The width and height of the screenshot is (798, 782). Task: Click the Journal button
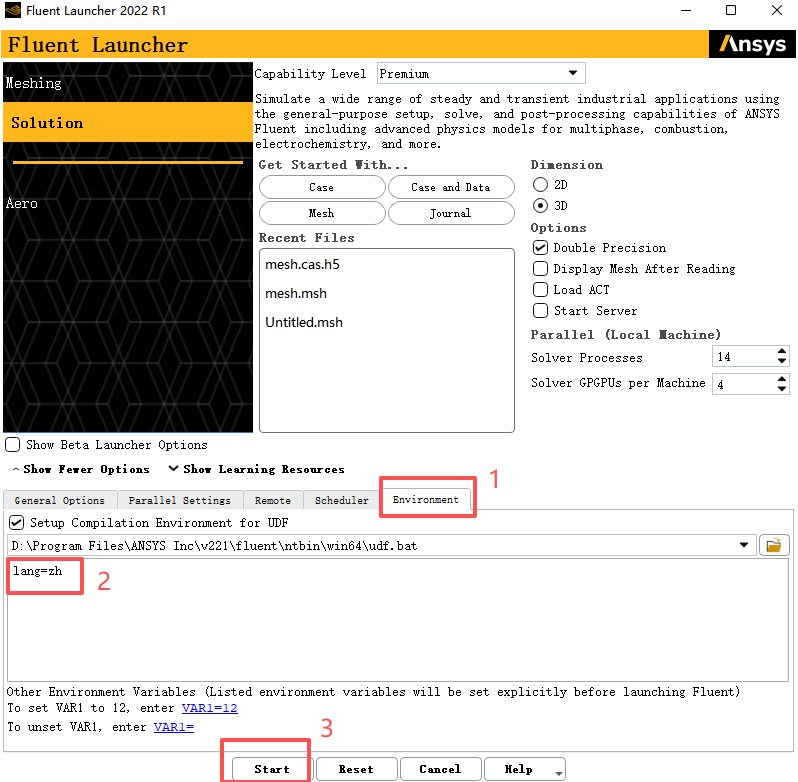[451, 213]
